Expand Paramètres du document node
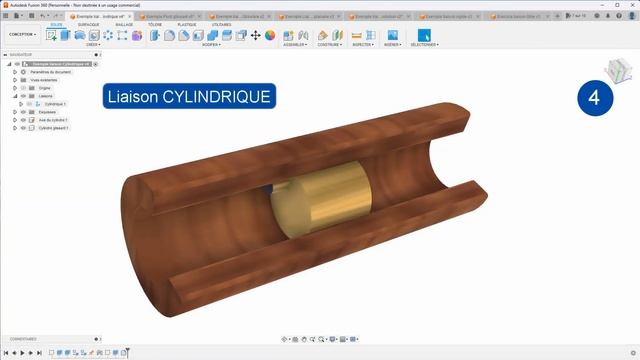The width and height of the screenshot is (640, 360). pos(15,72)
